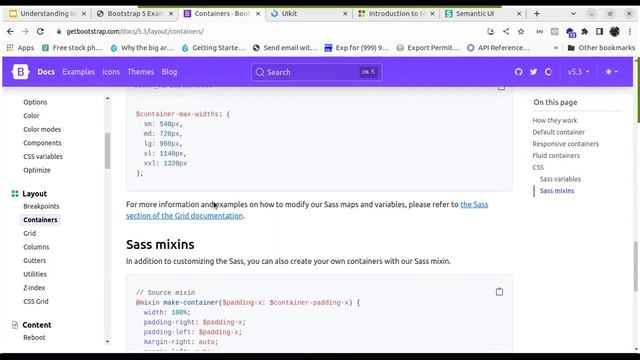Copy the Source mixin code snippet
The image size is (640, 360).
499,292
